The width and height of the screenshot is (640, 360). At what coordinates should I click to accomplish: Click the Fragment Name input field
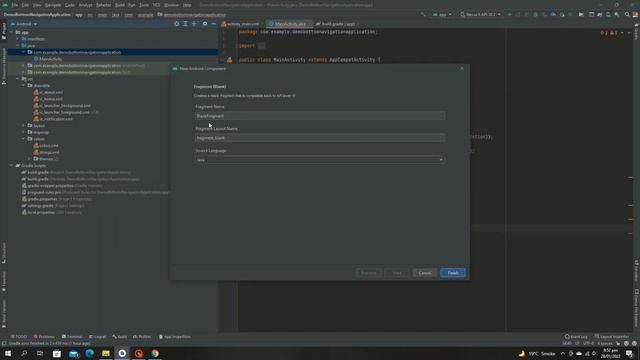tap(320, 116)
